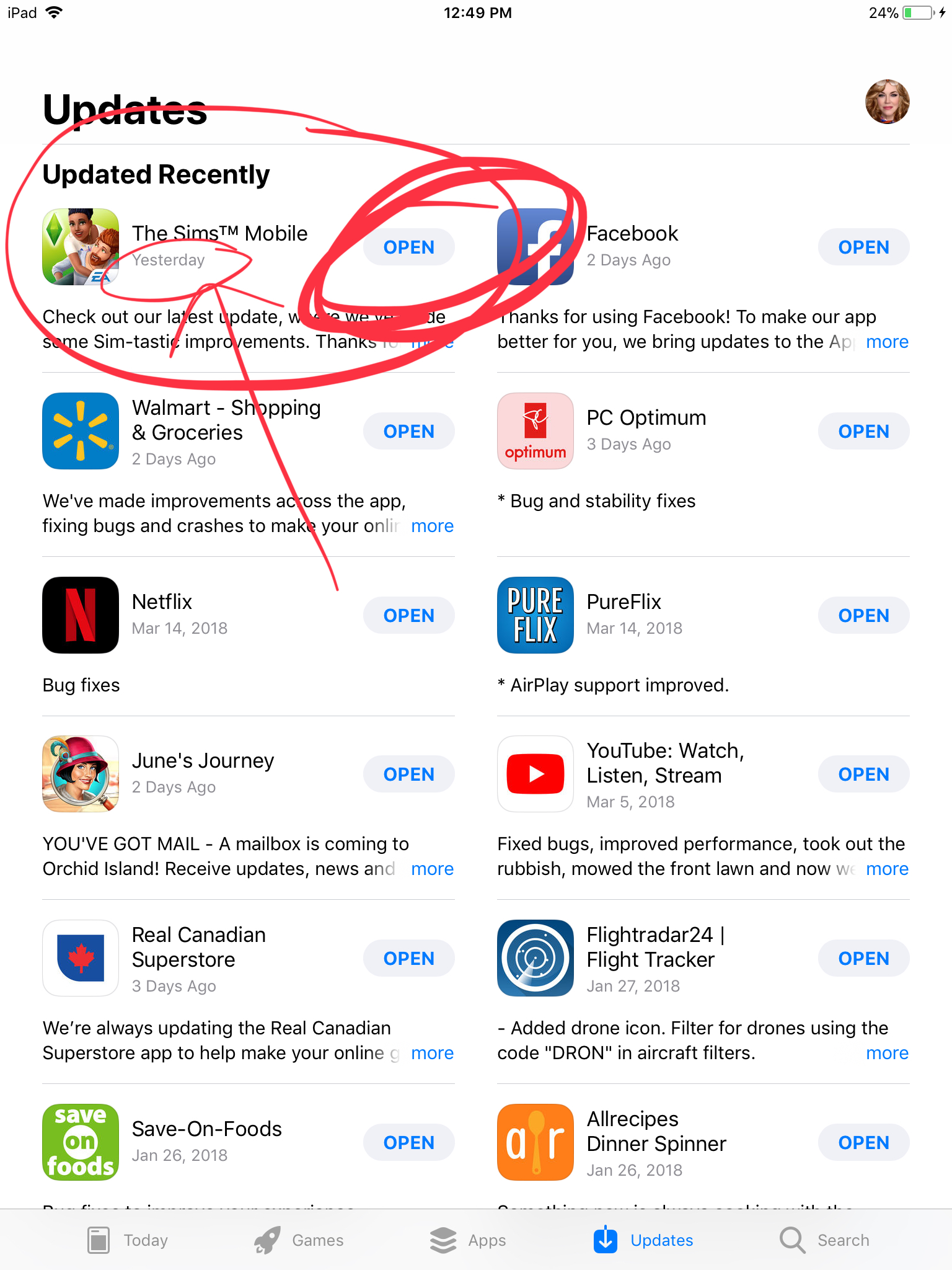952x1270 pixels.
Task: Tap the PureFlix app icon
Action: tap(535, 615)
